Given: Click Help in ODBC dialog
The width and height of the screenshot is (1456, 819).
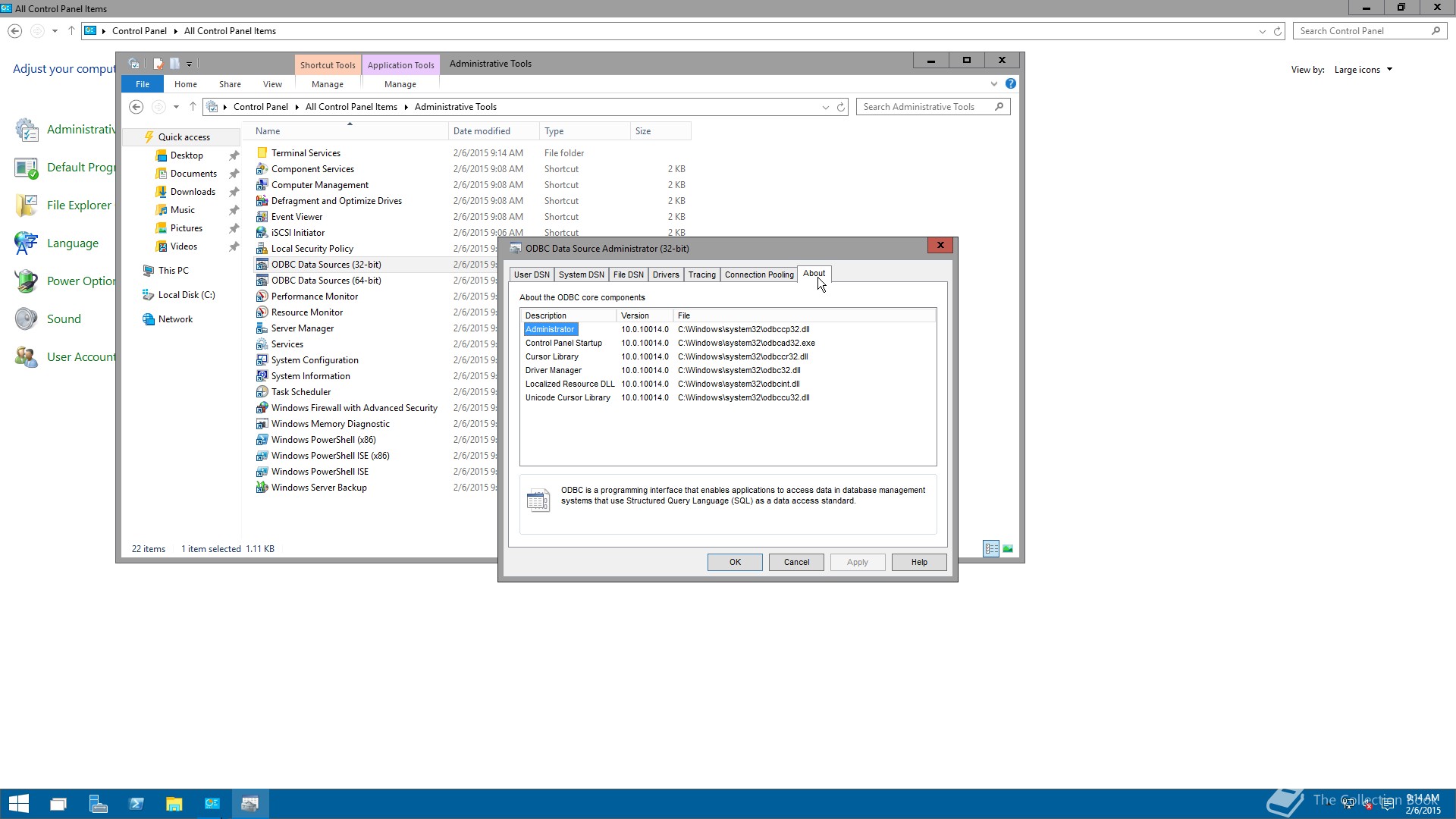Looking at the screenshot, I should (919, 562).
